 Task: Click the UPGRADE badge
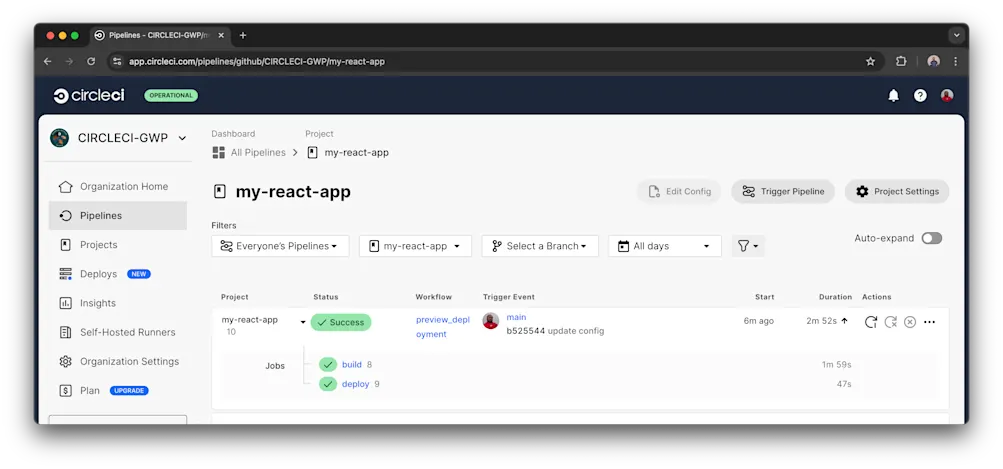(x=129, y=390)
